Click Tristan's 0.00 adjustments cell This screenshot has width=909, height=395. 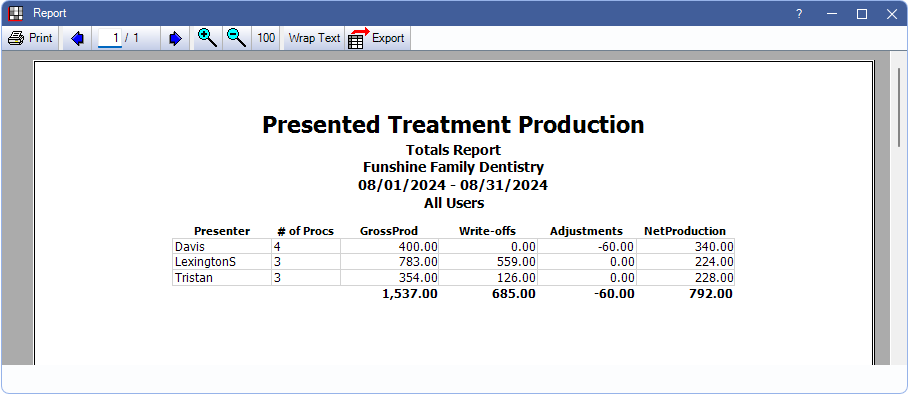587,278
